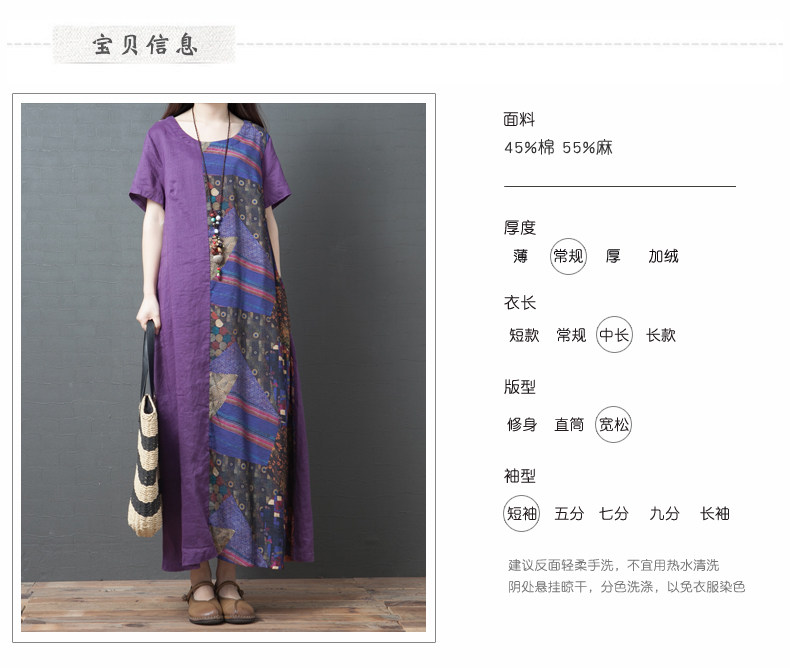Select 常规 under 衣长
Viewport: 790px width, 668px height.
click(571, 335)
